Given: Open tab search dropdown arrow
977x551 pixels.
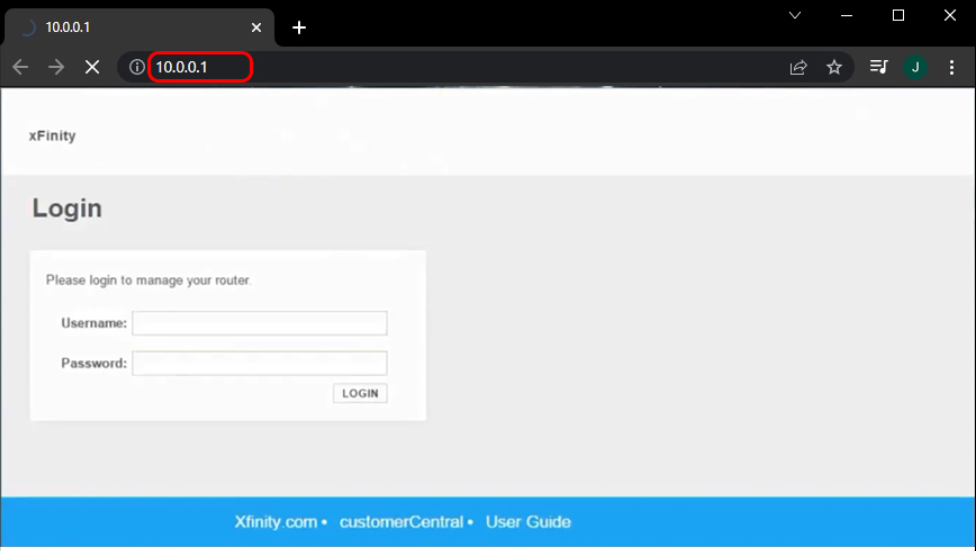Looking at the screenshot, I should pos(794,16).
